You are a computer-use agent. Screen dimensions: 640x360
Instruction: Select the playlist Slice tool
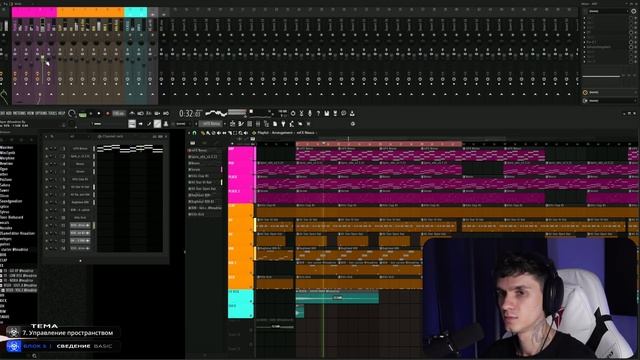(x=230, y=133)
